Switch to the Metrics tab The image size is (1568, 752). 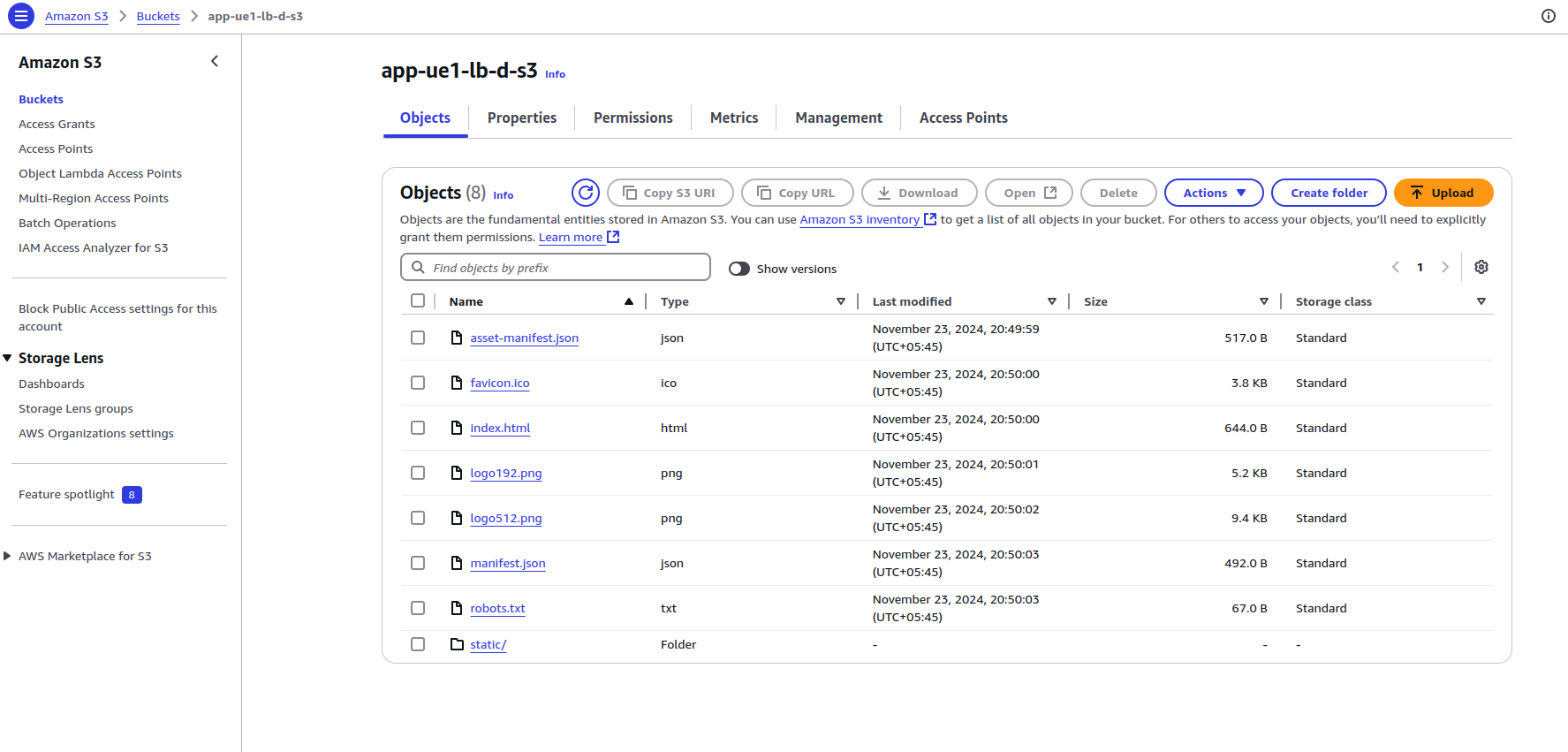734,118
